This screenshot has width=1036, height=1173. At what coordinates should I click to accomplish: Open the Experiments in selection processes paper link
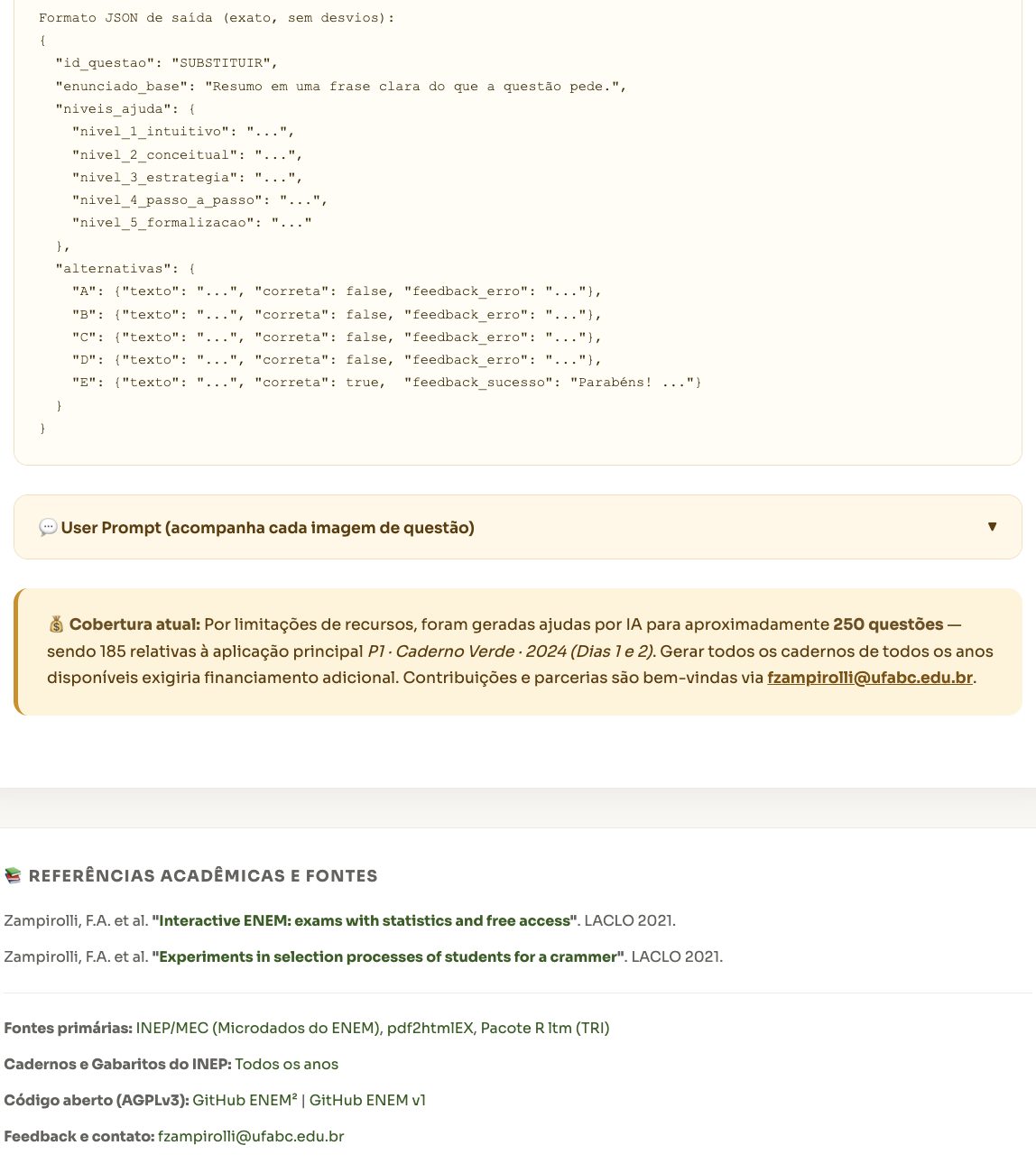pos(388,956)
